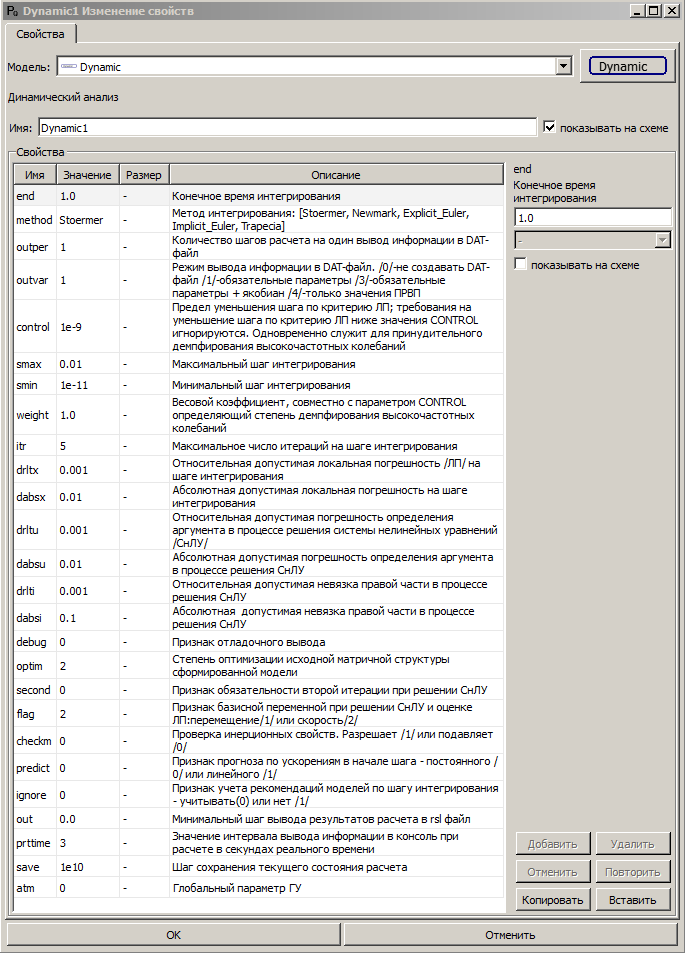Expand the units dropdown under the value field
This screenshot has width=685, height=953.
coord(662,240)
